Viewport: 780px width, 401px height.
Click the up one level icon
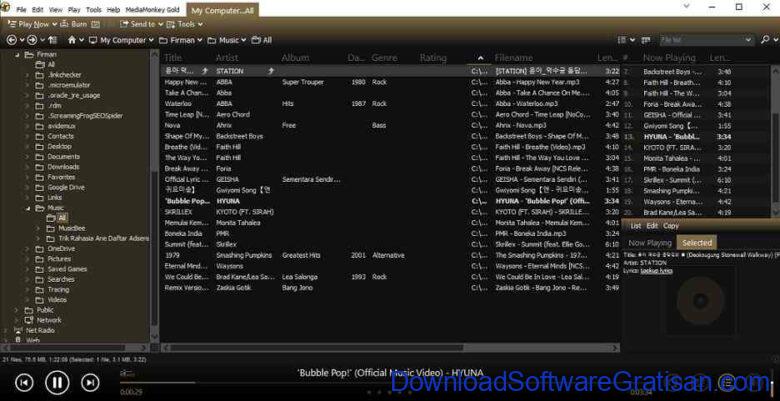click(53, 40)
